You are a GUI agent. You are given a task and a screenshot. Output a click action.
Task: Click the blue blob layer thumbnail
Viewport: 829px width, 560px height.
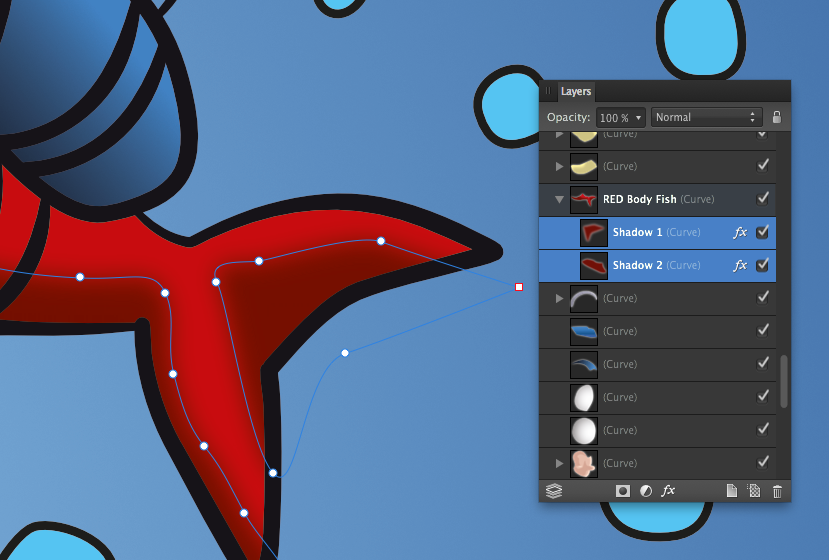tap(584, 332)
